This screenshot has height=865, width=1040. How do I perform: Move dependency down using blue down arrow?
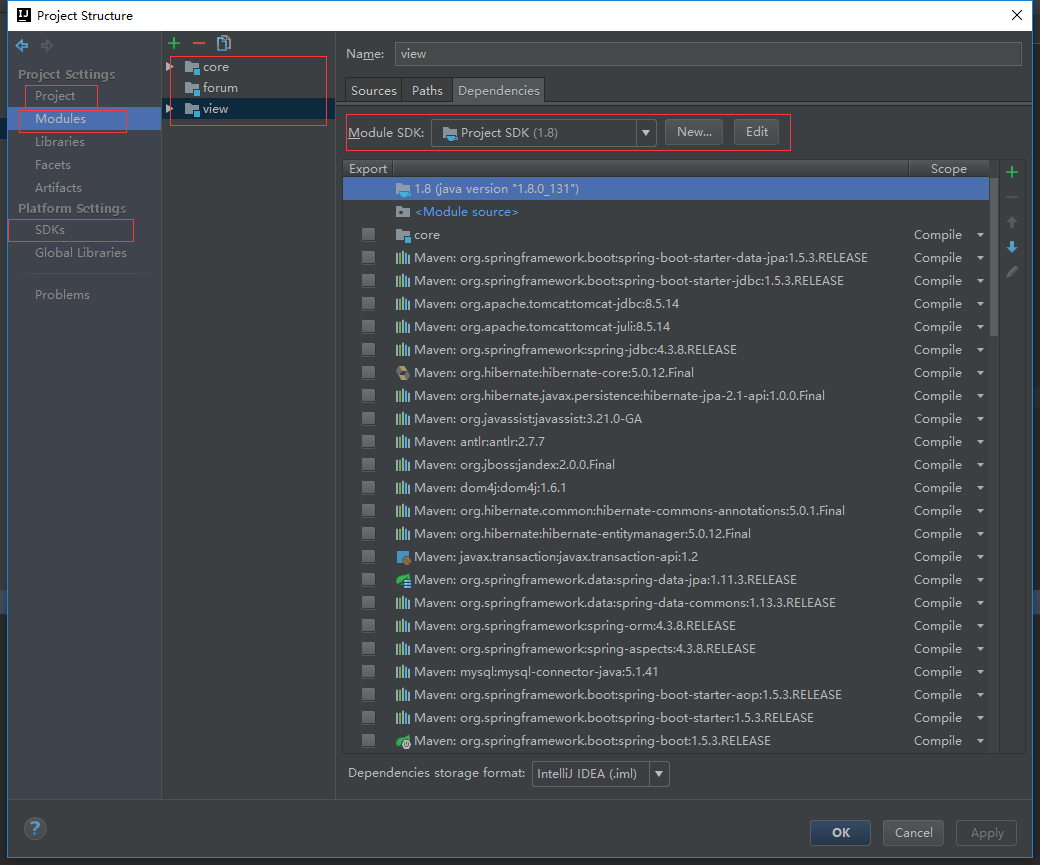[1011, 247]
